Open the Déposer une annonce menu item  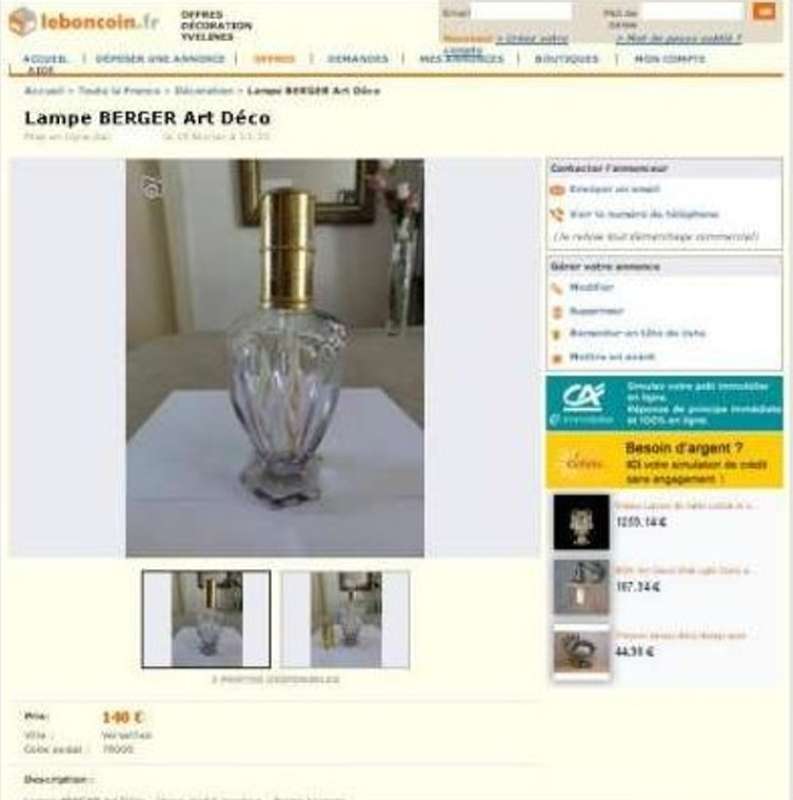coord(160,59)
